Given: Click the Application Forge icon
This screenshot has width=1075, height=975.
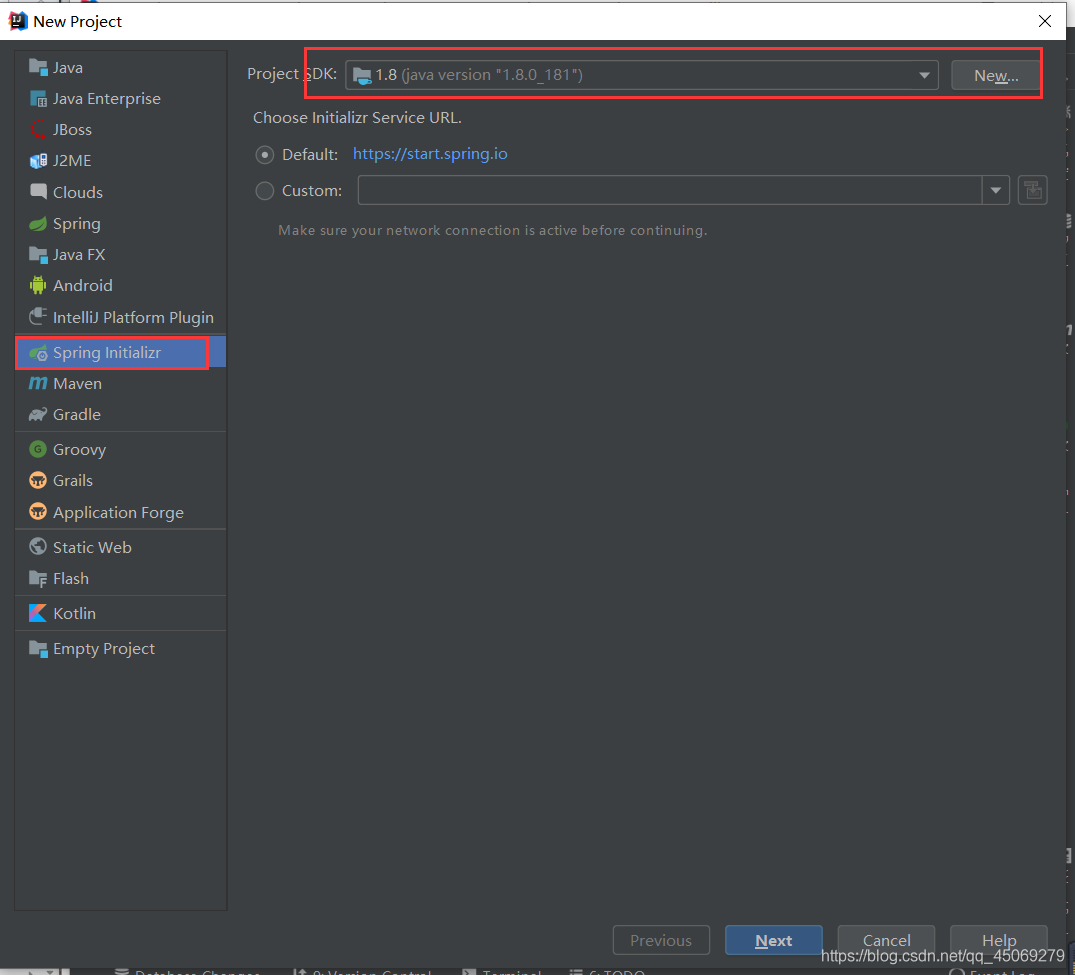Looking at the screenshot, I should click(x=38, y=511).
